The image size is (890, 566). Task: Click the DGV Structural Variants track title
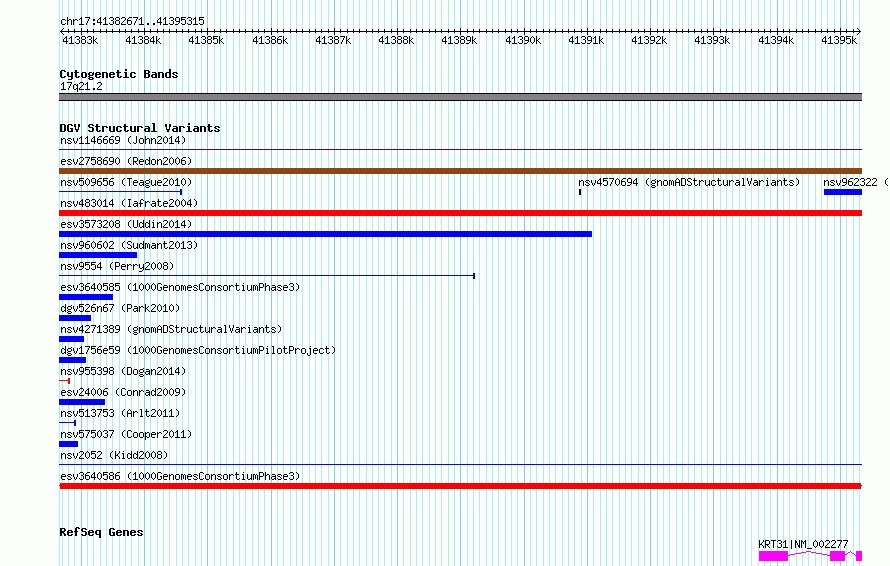pyautogui.click(x=140, y=128)
